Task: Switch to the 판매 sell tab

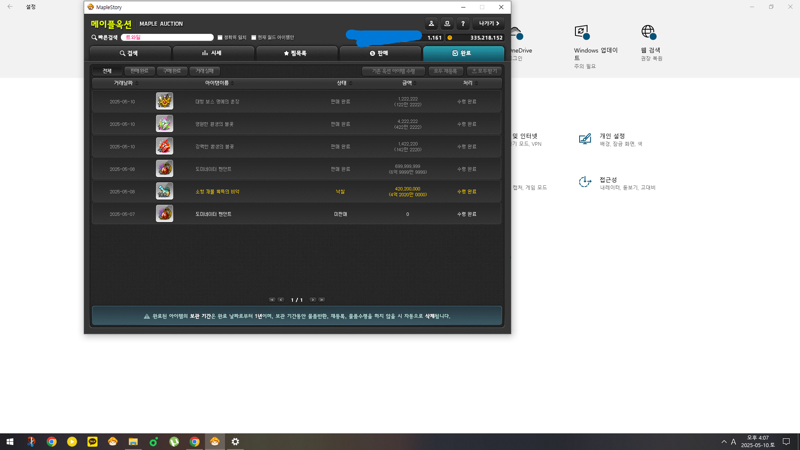Action: [x=380, y=53]
